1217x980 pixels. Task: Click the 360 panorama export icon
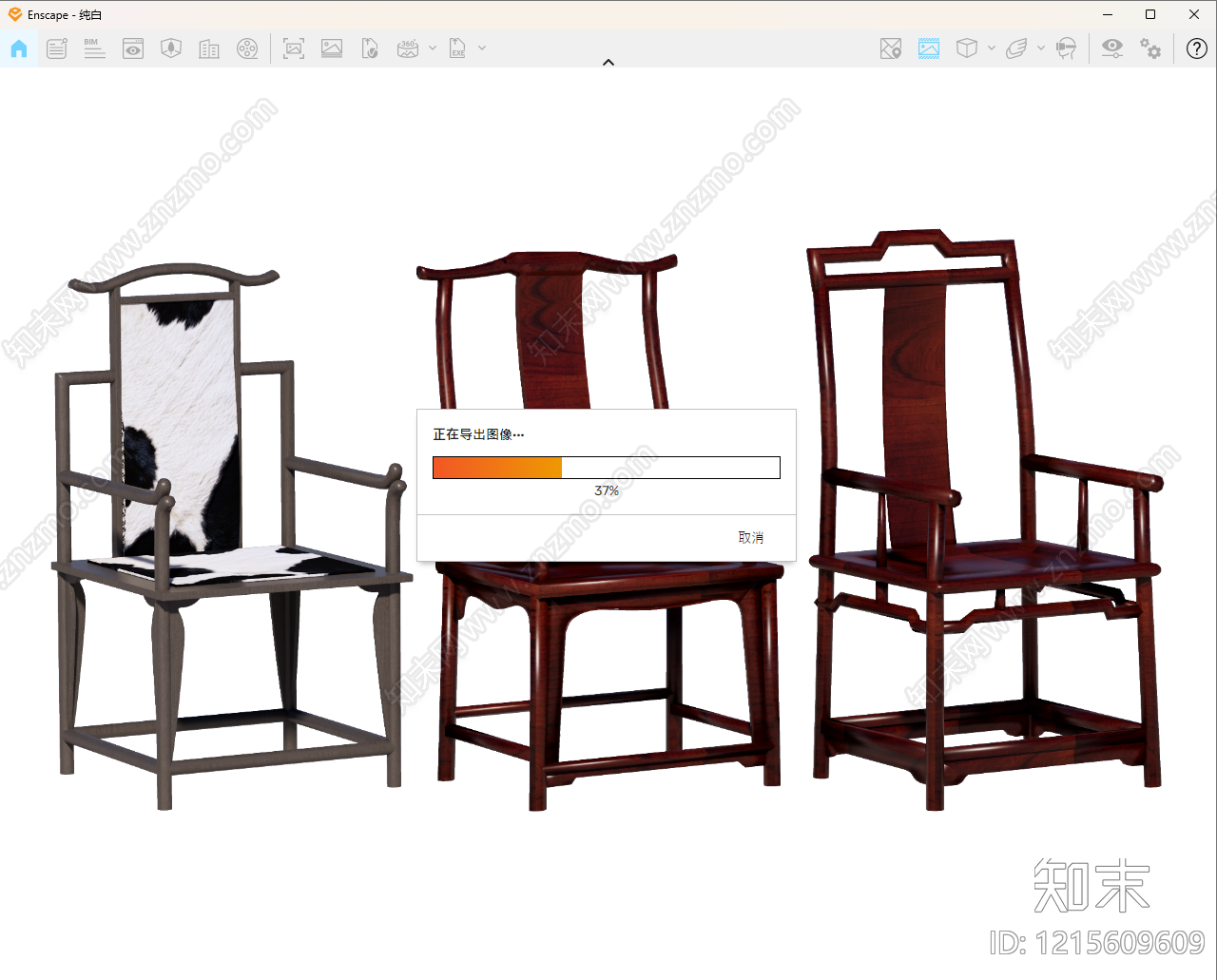[408, 48]
